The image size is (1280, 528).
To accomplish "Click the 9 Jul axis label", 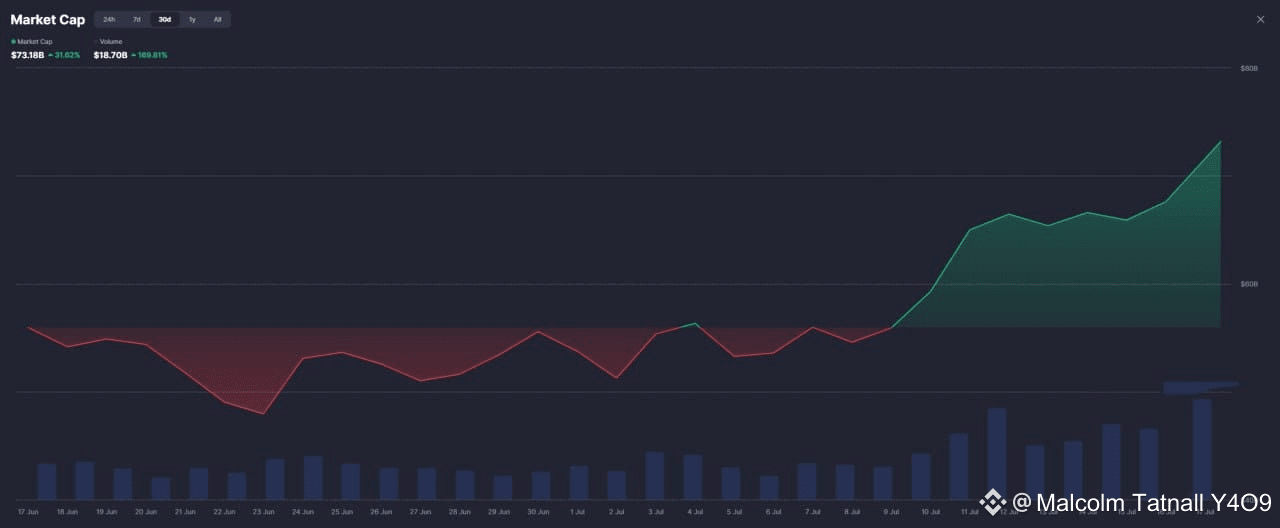I will tap(891, 511).
